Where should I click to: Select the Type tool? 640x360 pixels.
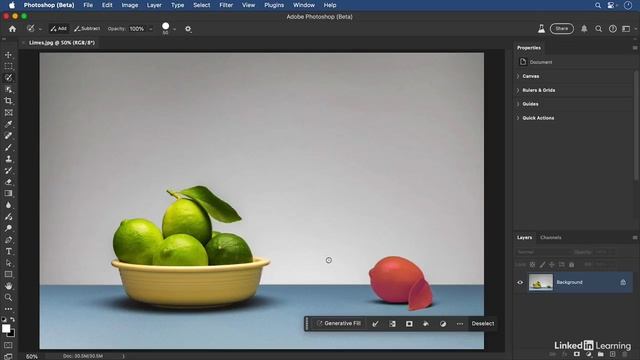[x=8, y=251]
